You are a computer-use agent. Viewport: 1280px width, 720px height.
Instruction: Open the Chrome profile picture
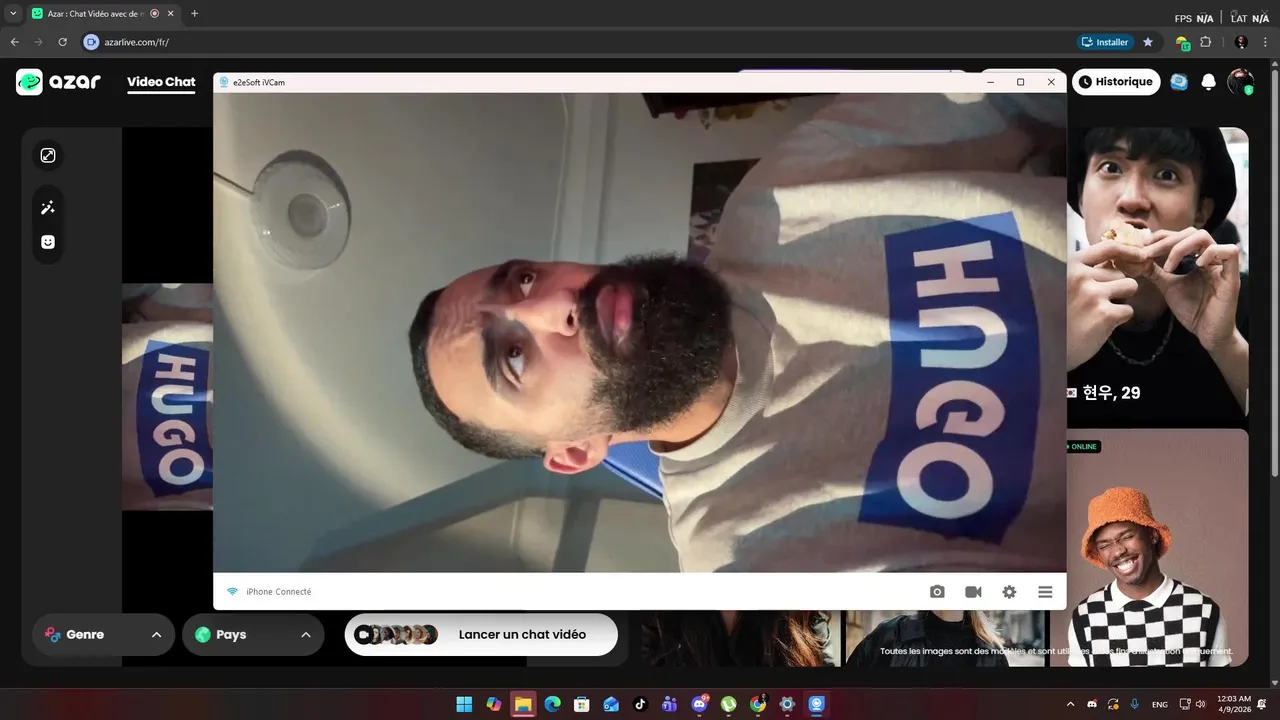[x=1241, y=42]
